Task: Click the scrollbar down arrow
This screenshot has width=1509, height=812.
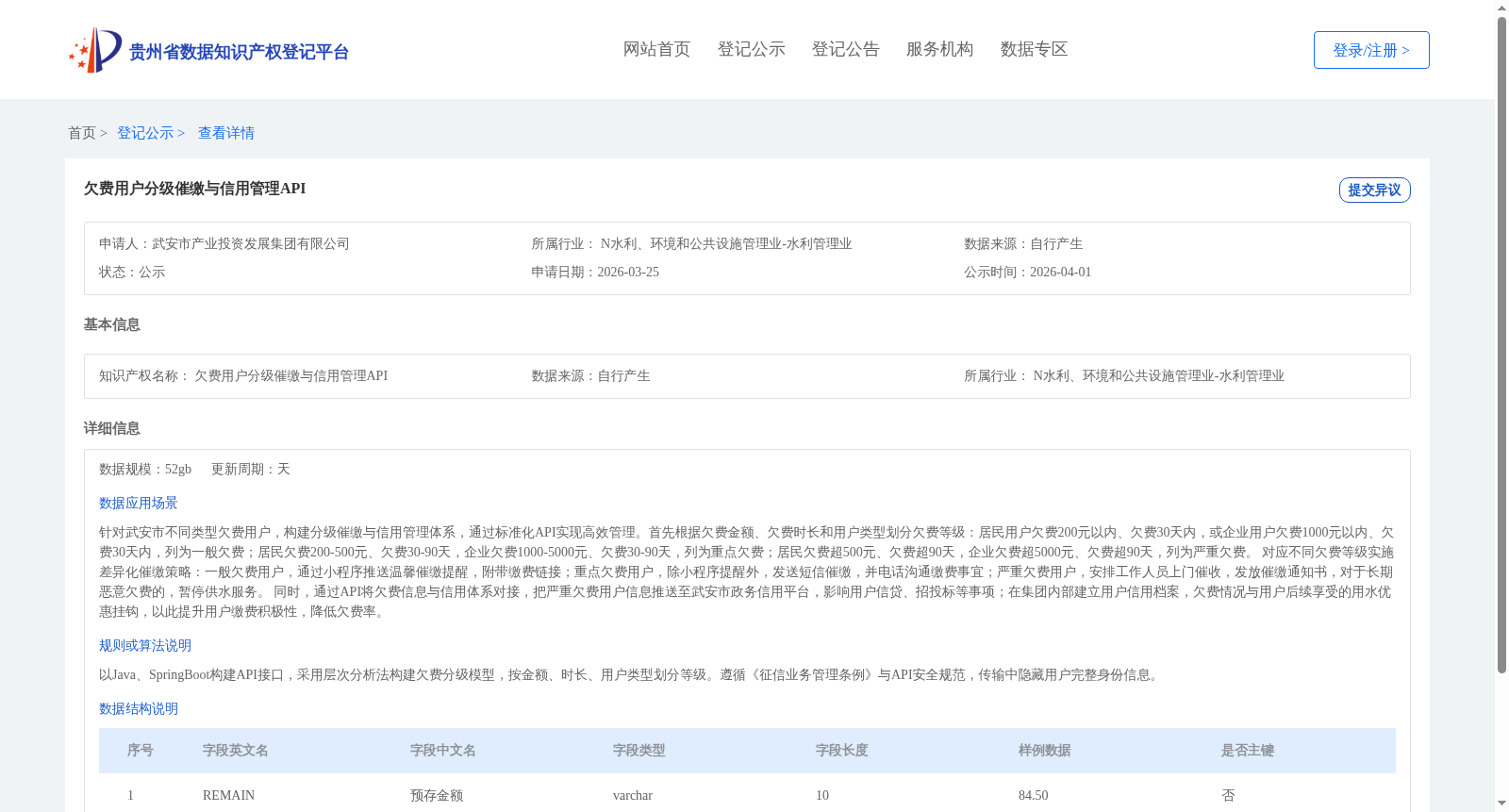Action: 1502,804
